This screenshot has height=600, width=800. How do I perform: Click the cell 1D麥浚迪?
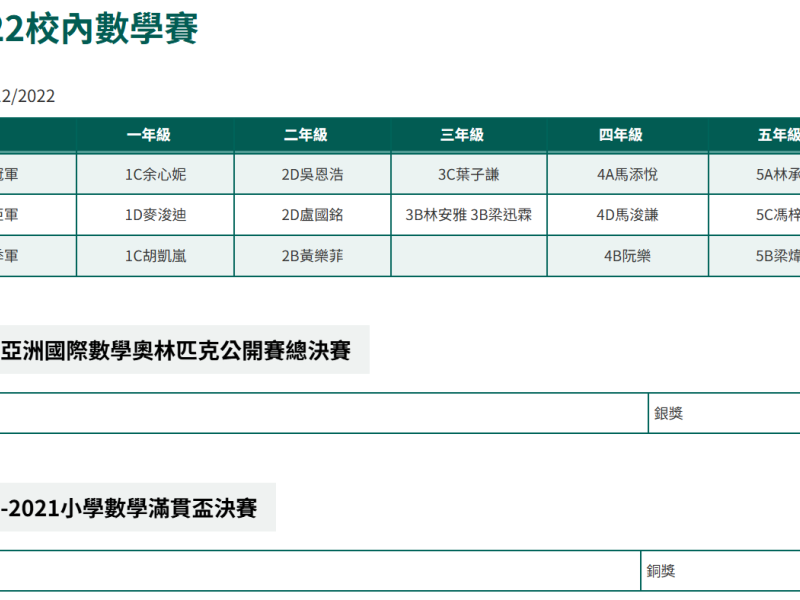click(155, 215)
